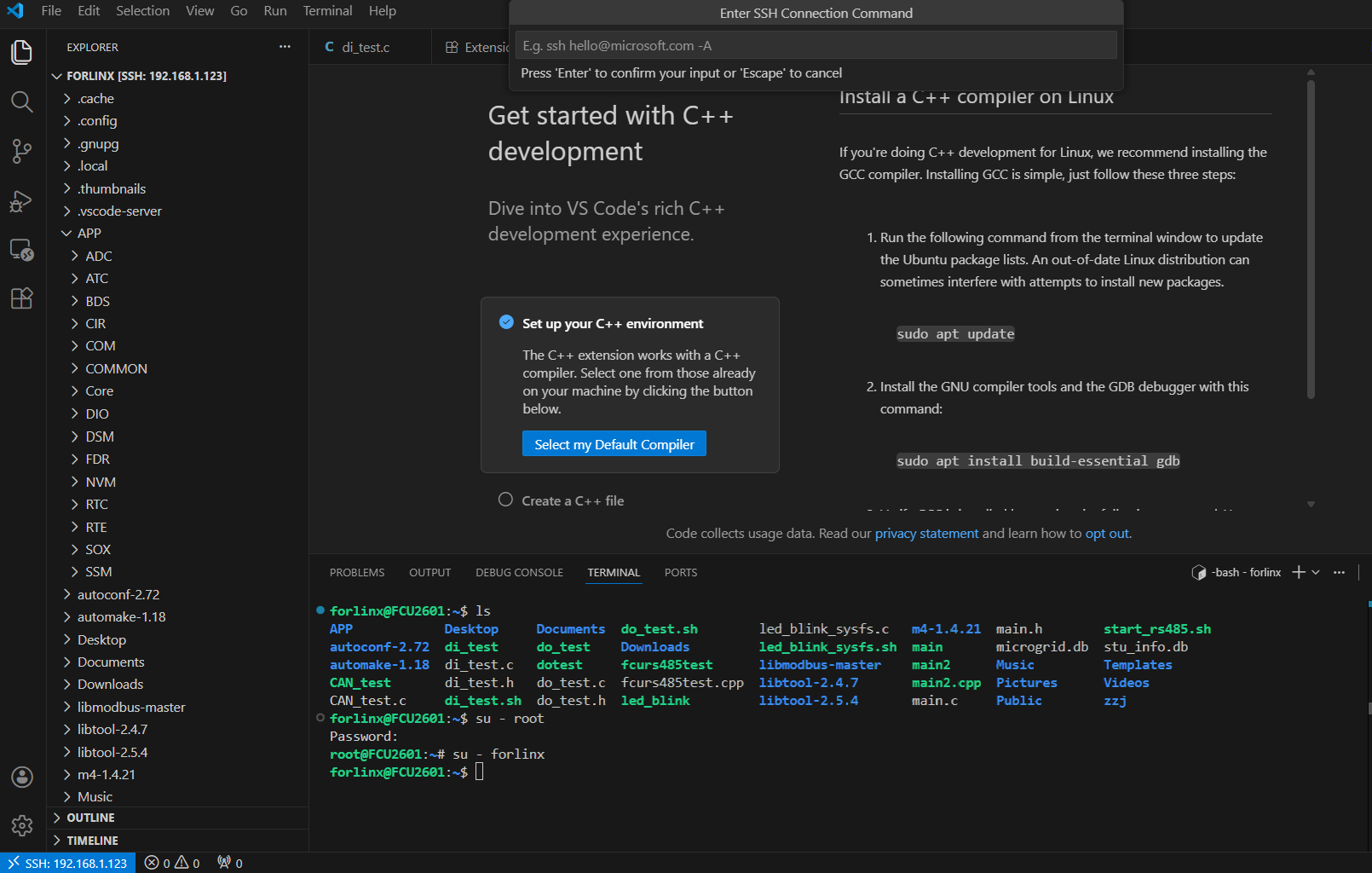
Task: Expand the COMMON folder
Action: coord(179,368)
